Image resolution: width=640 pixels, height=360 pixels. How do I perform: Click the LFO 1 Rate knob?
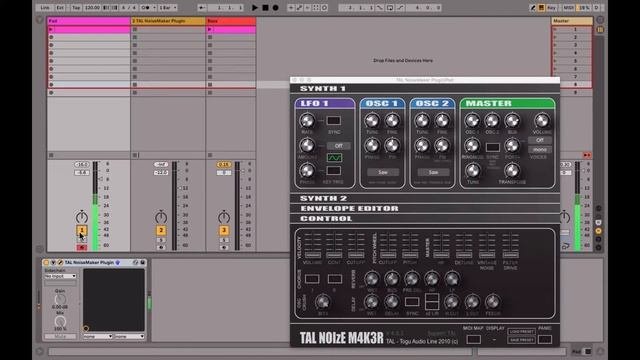point(307,120)
